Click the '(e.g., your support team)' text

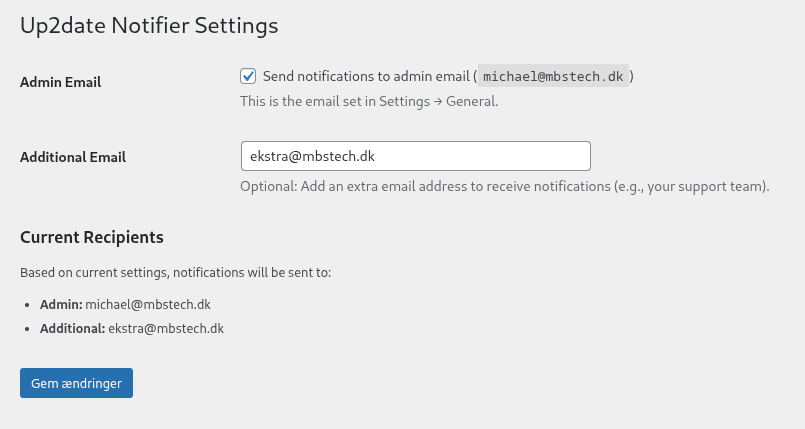click(692, 186)
